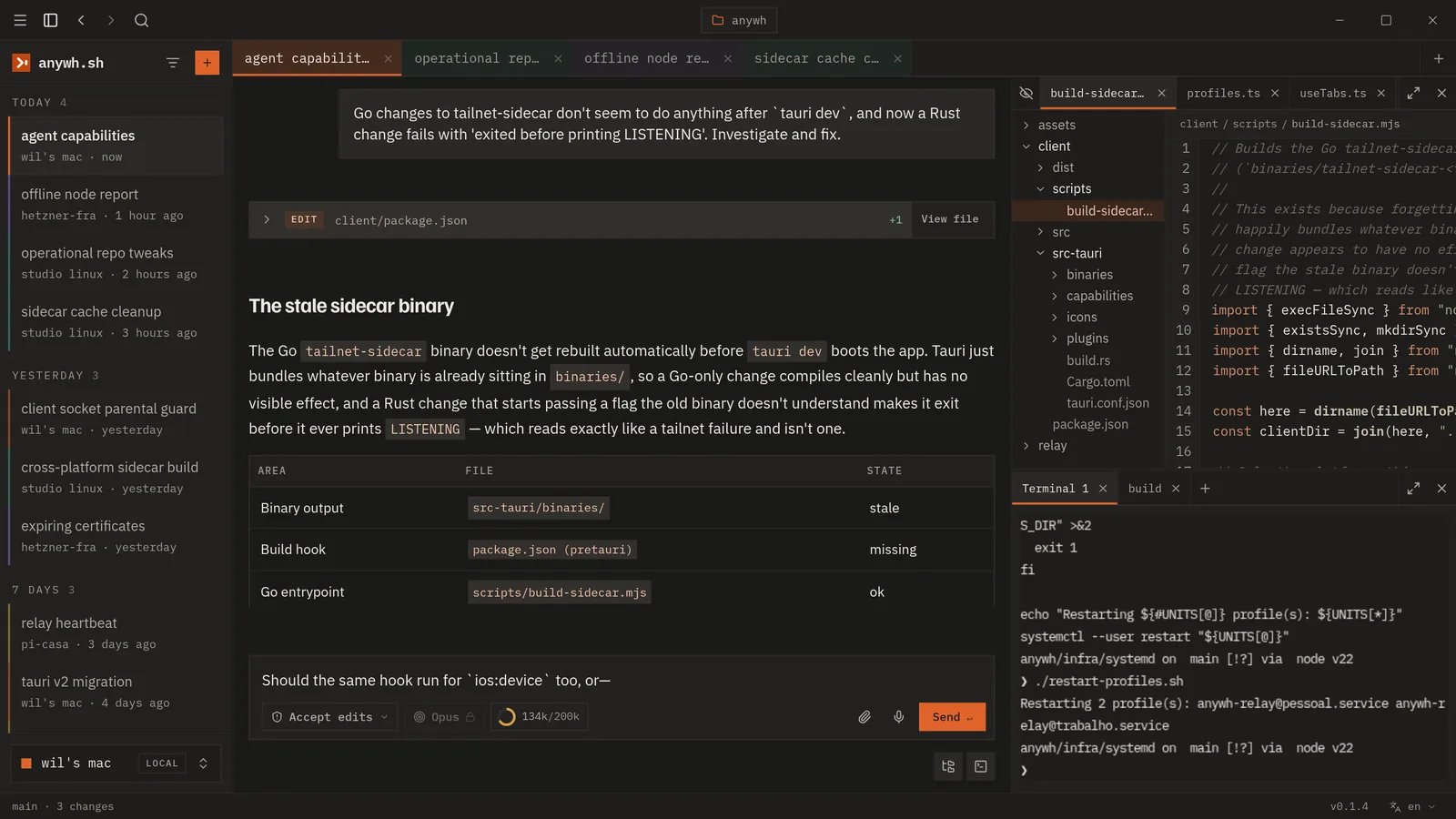Click the v0.1.4 version label

(x=1349, y=806)
